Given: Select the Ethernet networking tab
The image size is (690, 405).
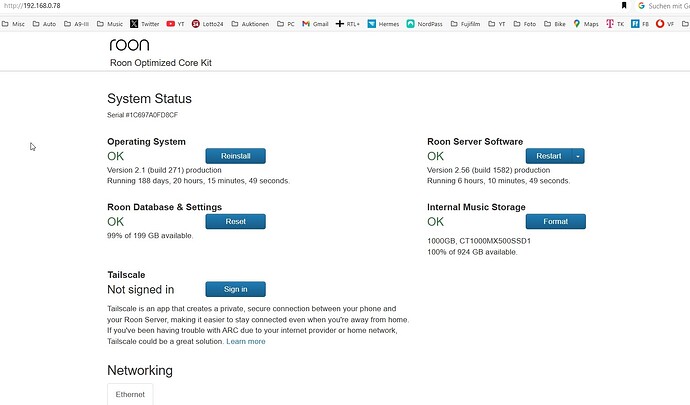Looking at the screenshot, I should coord(130,394).
